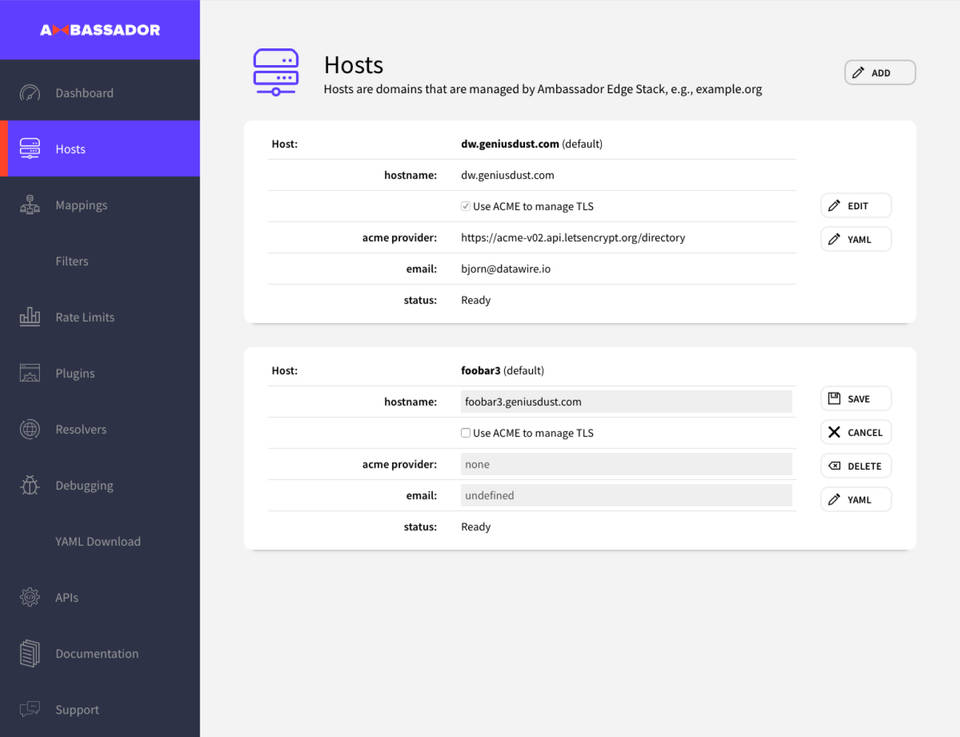Open YAML Download in the sidebar
This screenshot has height=737, width=960.
point(98,541)
